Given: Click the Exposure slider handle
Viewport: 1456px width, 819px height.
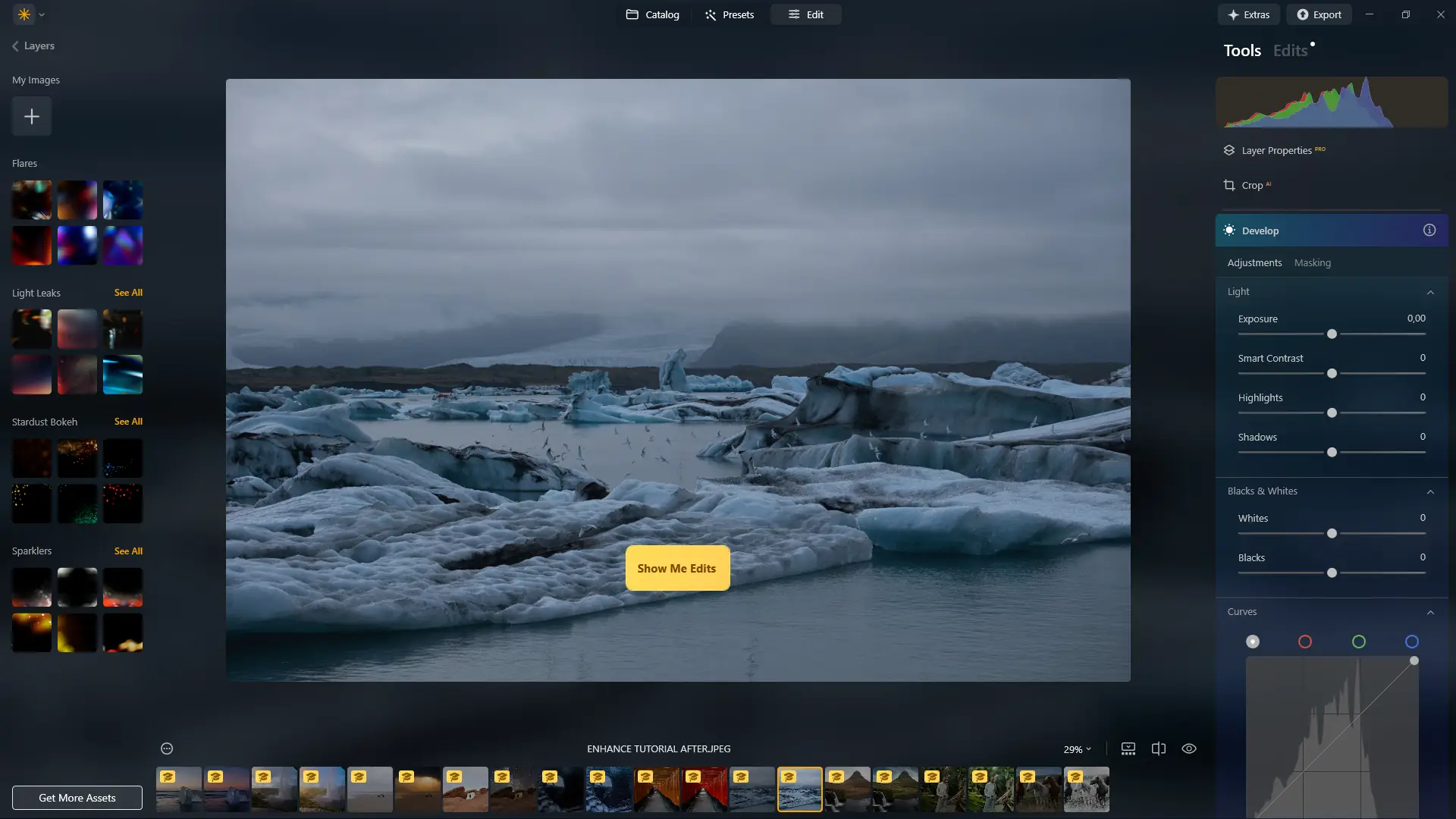Looking at the screenshot, I should point(1331,334).
